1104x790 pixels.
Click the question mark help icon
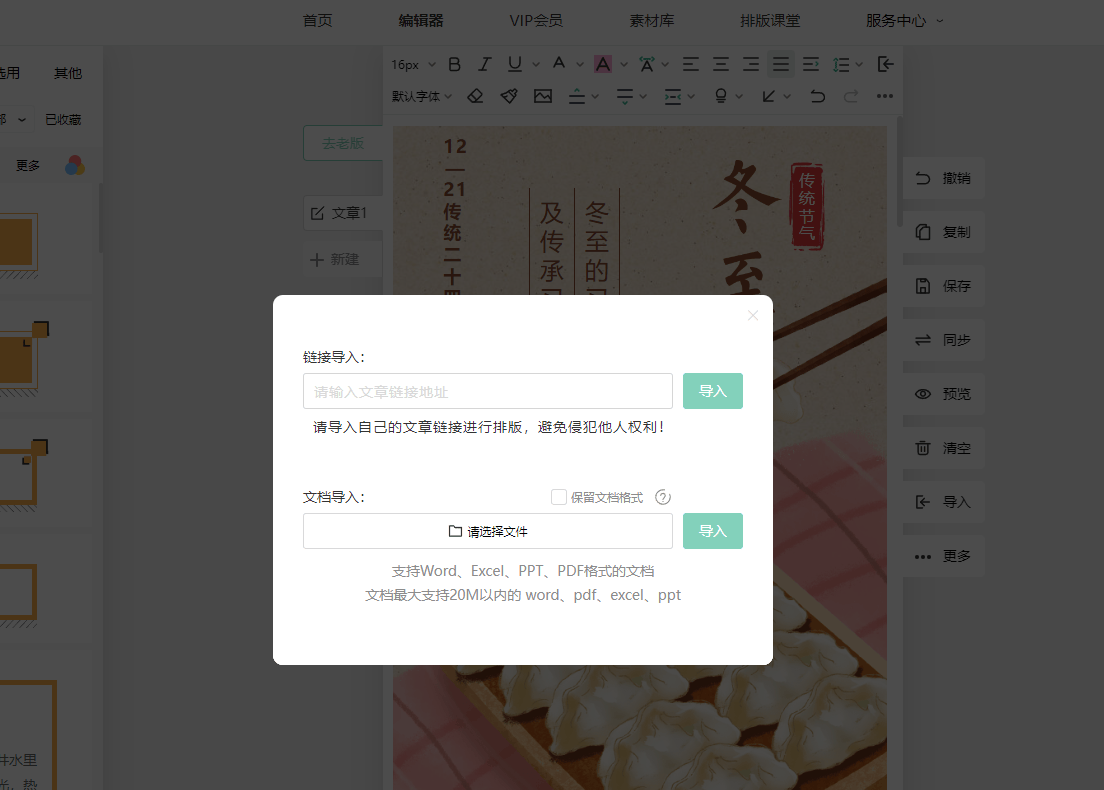[662, 497]
